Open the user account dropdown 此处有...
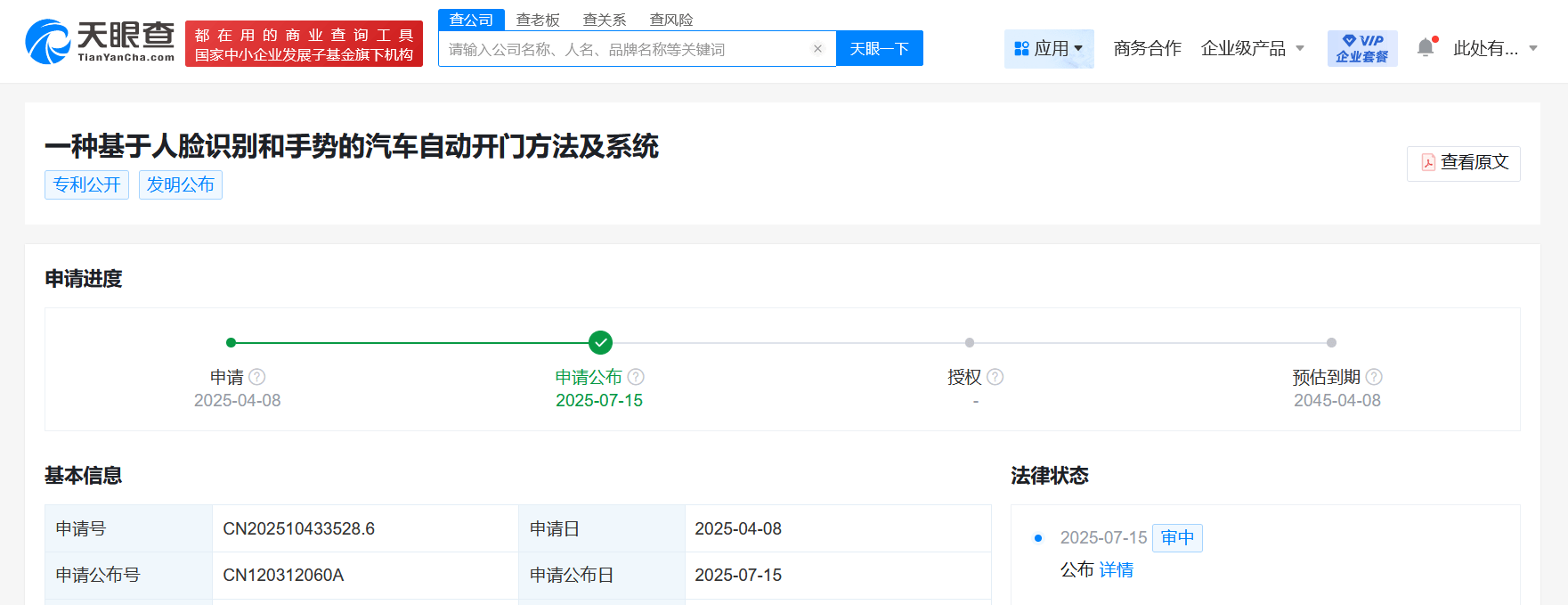 pos(1496,48)
